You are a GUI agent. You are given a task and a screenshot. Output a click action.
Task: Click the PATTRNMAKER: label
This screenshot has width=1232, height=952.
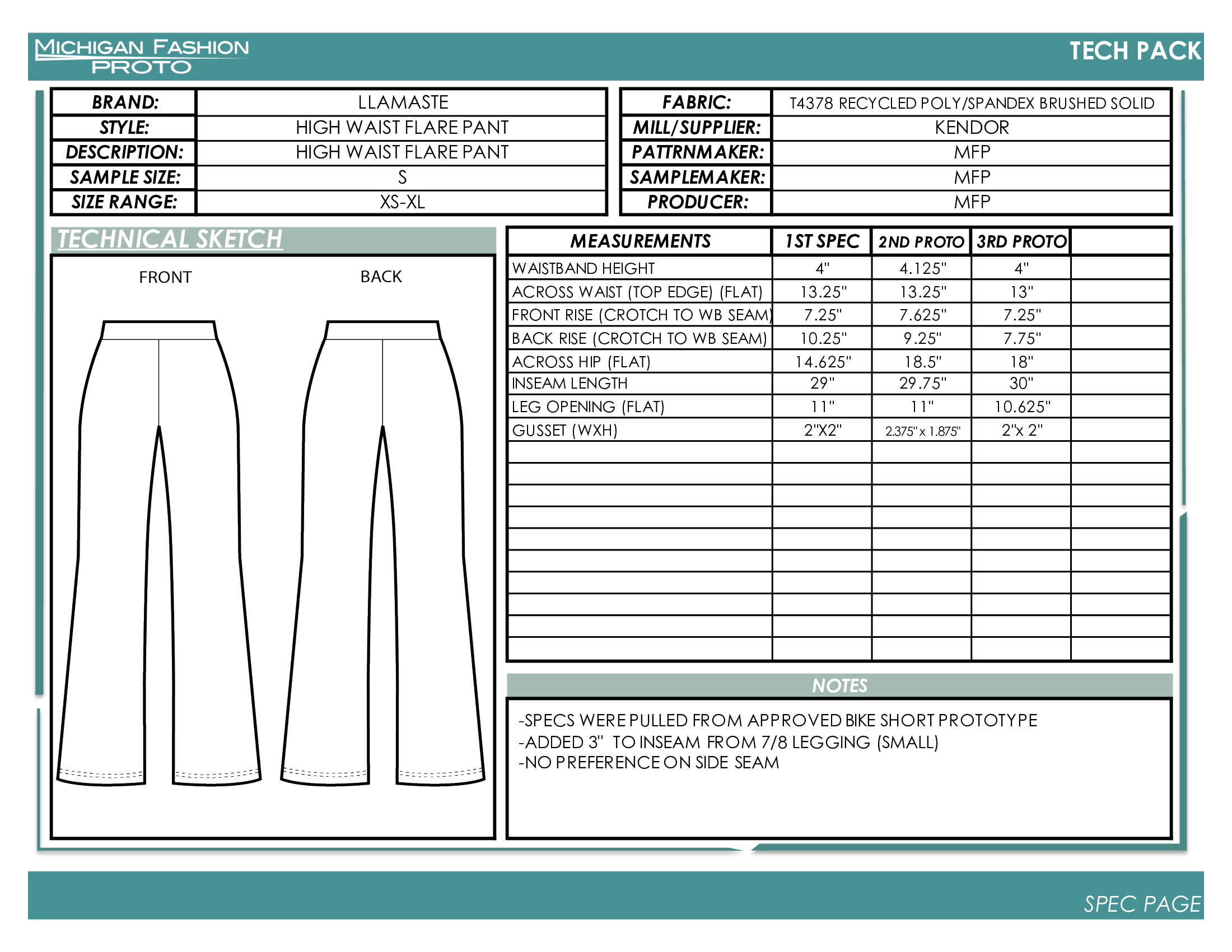pos(697,152)
